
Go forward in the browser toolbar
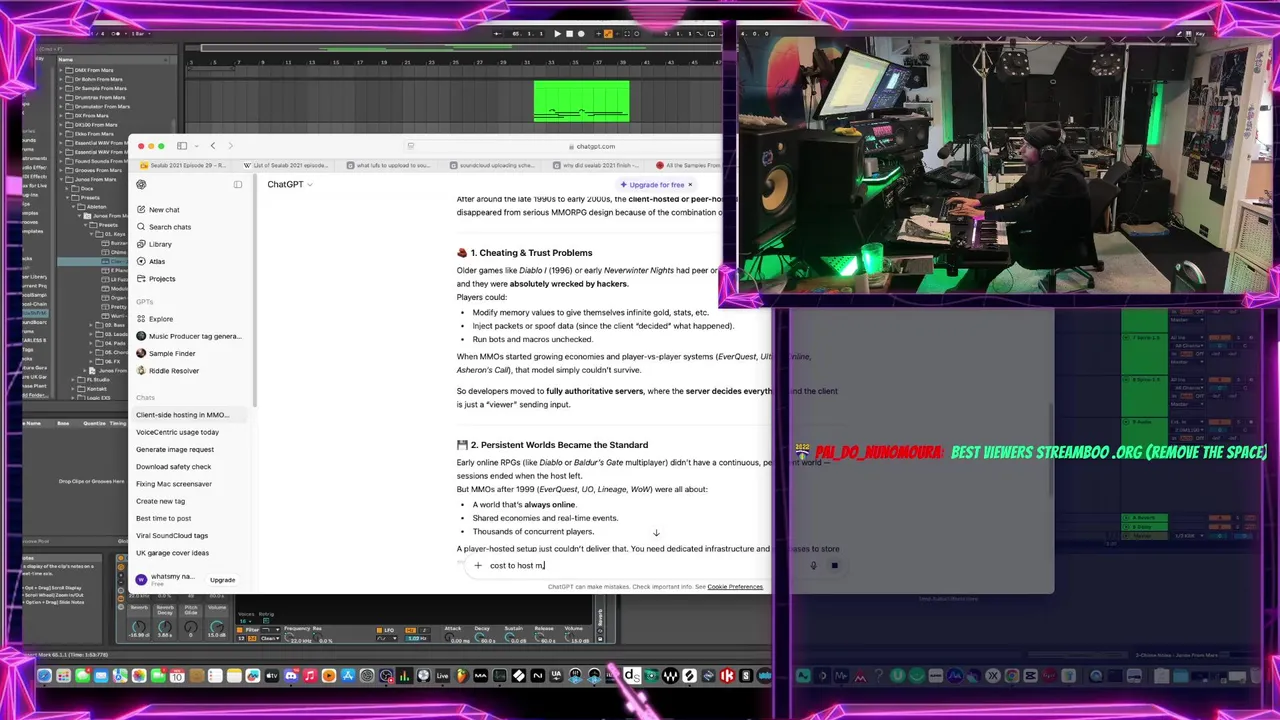point(230,146)
